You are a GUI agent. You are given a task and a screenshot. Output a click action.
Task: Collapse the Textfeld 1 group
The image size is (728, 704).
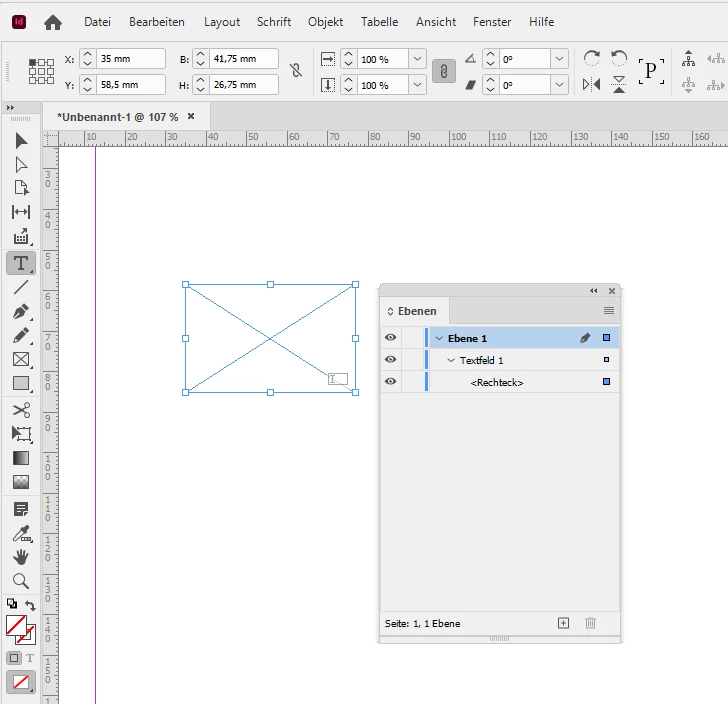[x=451, y=360]
